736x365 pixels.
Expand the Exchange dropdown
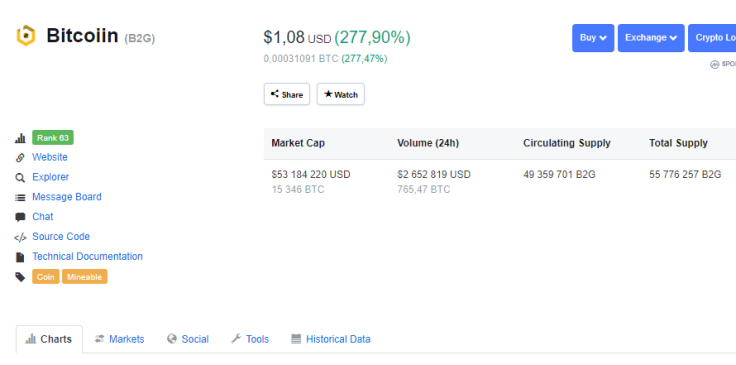click(651, 38)
